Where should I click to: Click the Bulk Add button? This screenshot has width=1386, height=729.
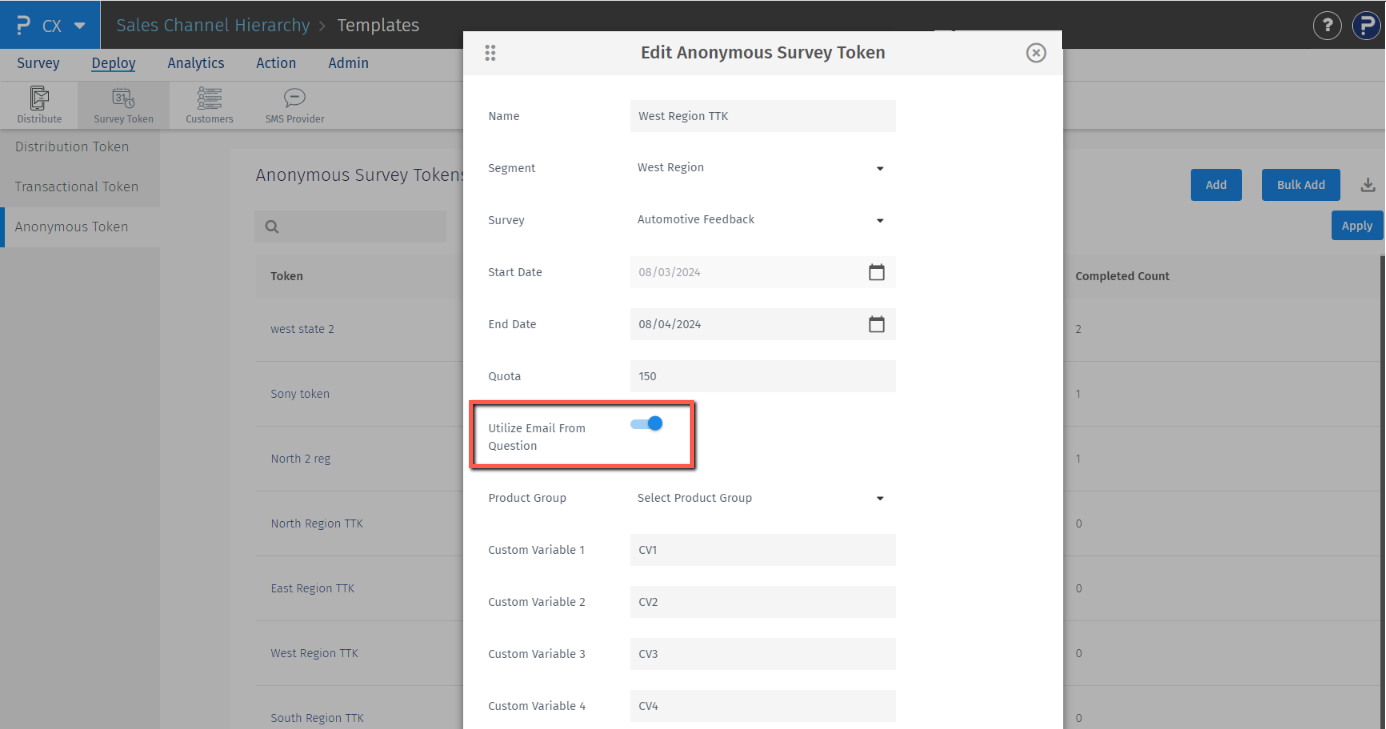[1300, 184]
